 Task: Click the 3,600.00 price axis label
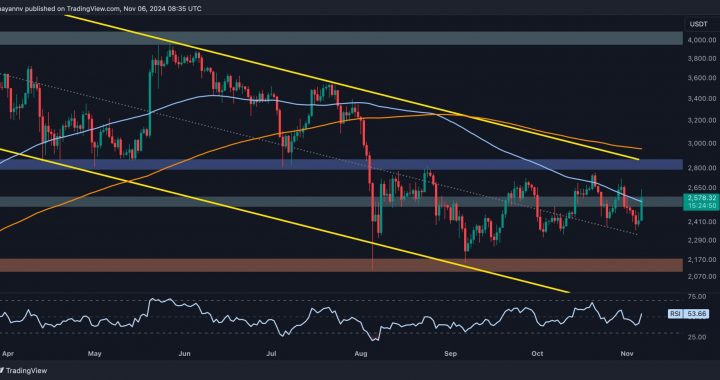(701, 78)
